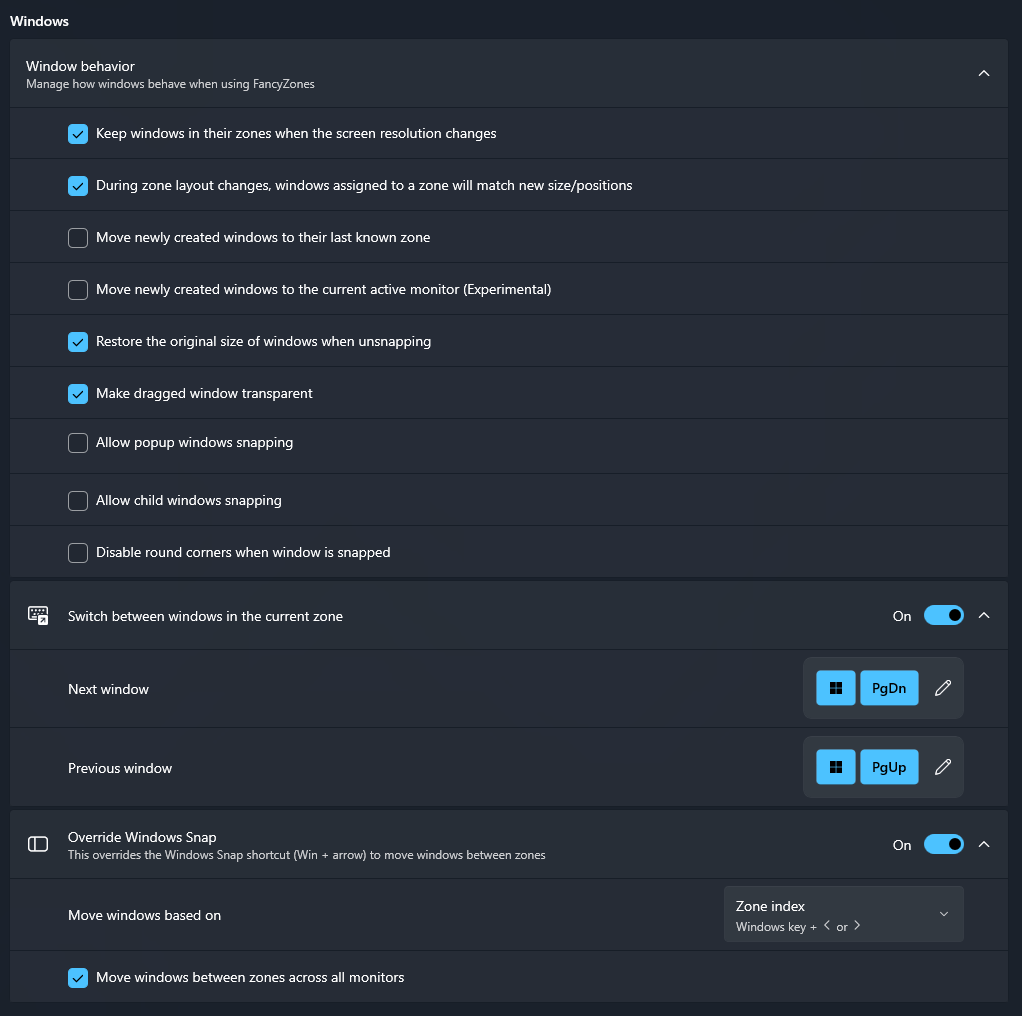Uncheck Make dragged window transparent
1022x1016 pixels.
(x=77, y=393)
